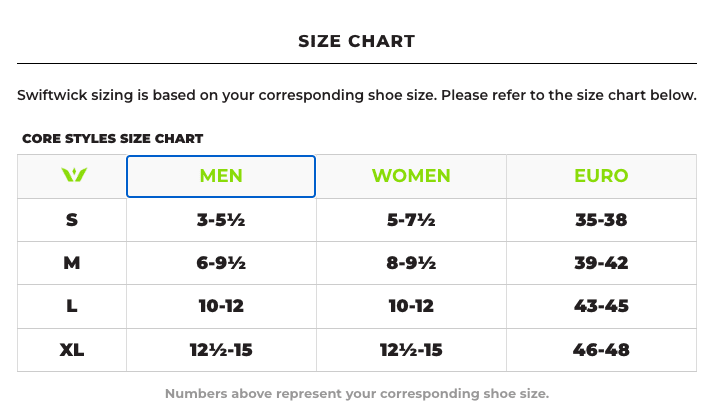Click the SIZE CHART heading
The height and width of the screenshot is (414, 717).
[x=357, y=41]
